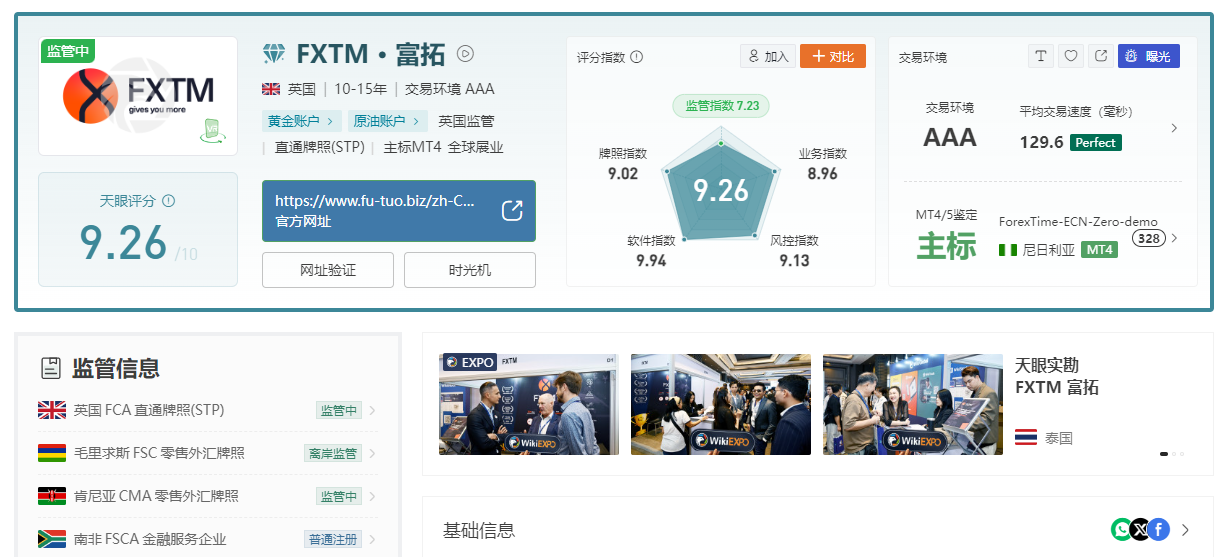
Task: Click the FXTM logo image
Action: pyautogui.click(x=138, y=96)
